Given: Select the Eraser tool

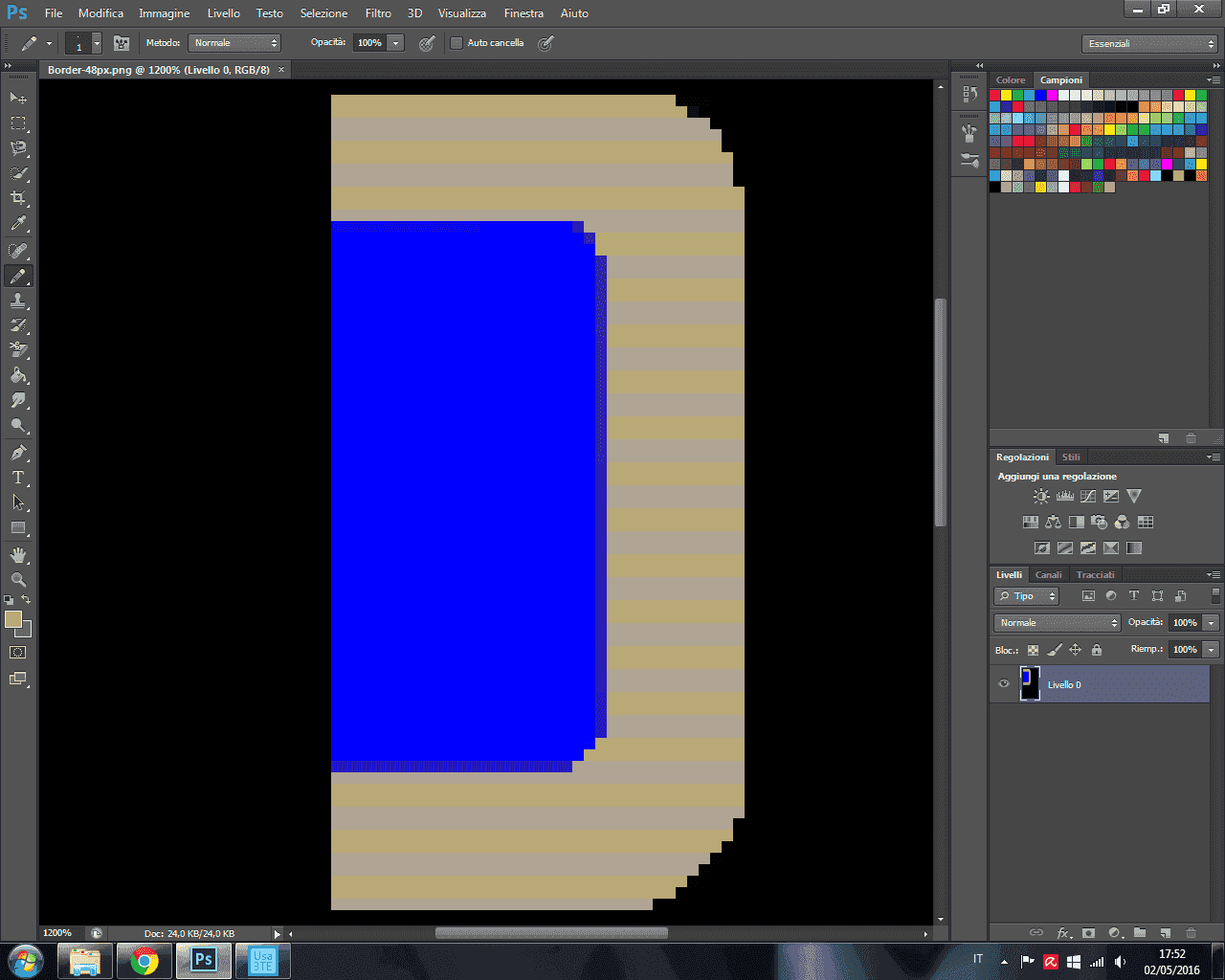Looking at the screenshot, I should click(18, 350).
